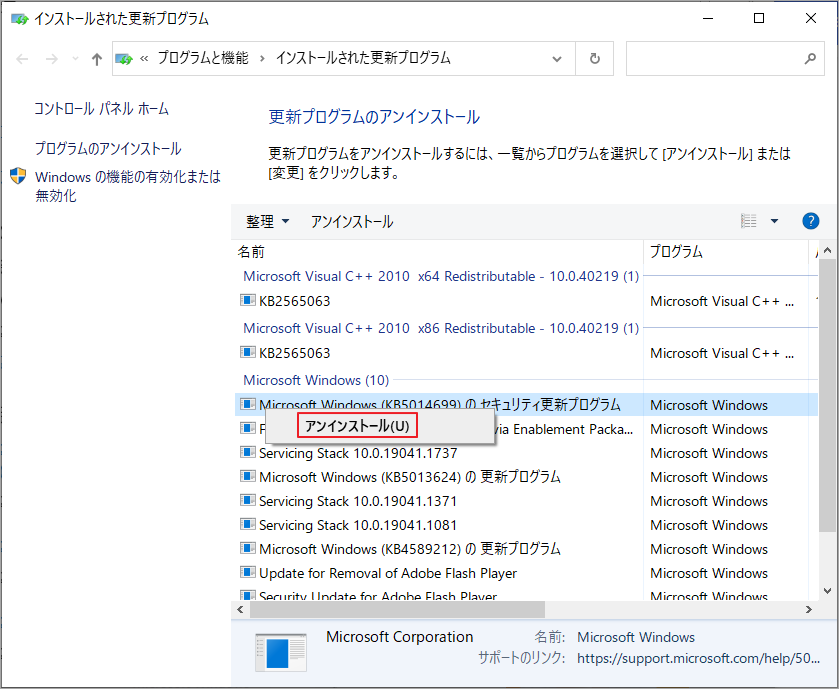The height and width of the screenshot is (689, 839).
Task: Select KB2565063 under the x86 group
Action: coord(294,353)
